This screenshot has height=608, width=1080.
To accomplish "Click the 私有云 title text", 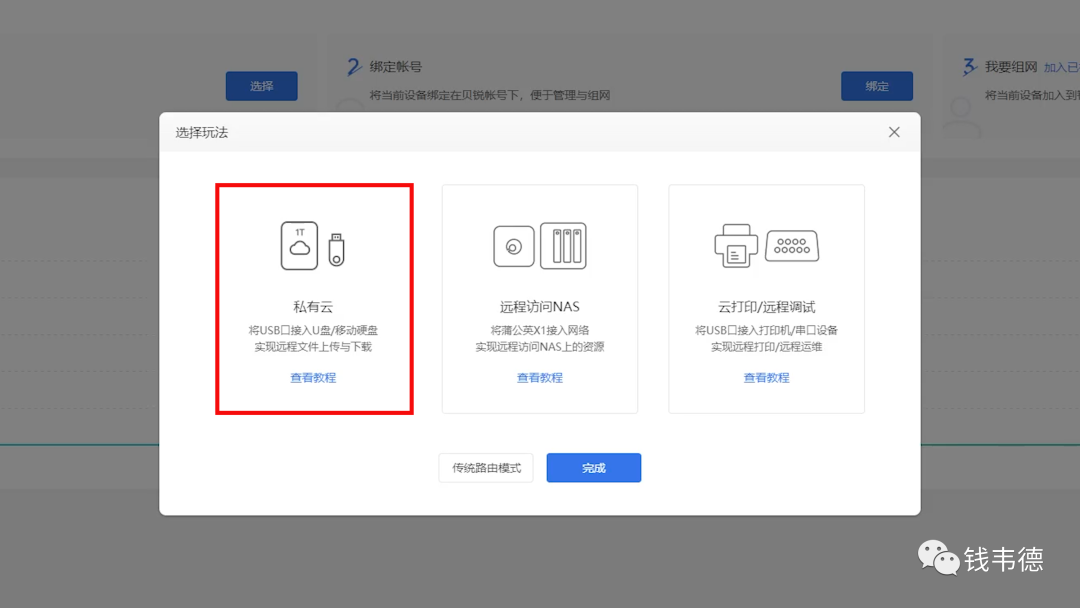I will [313, 307].
